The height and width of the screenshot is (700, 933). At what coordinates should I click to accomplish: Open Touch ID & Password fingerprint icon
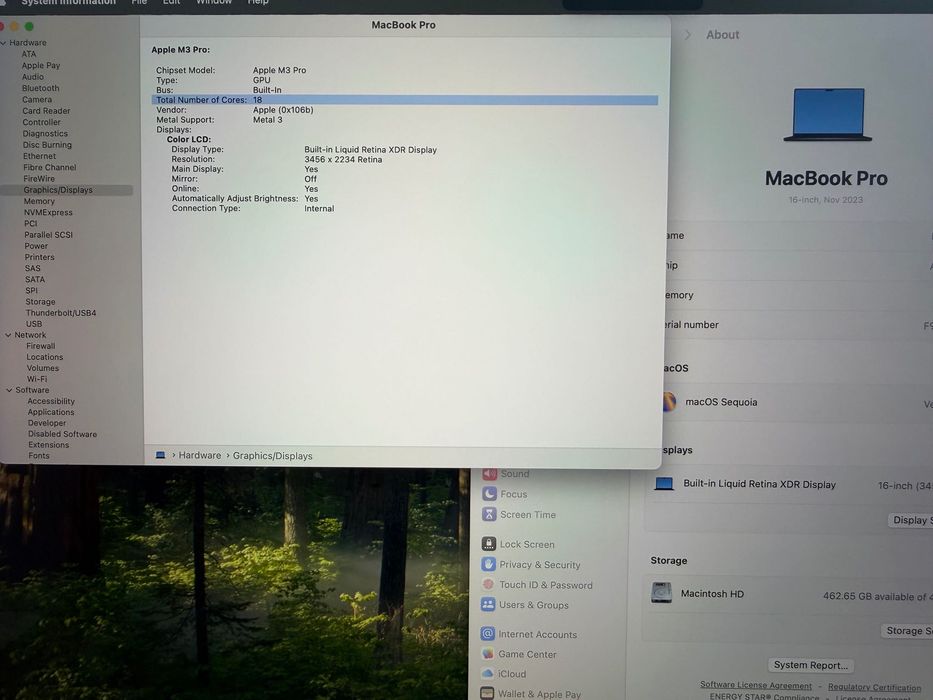489,584
